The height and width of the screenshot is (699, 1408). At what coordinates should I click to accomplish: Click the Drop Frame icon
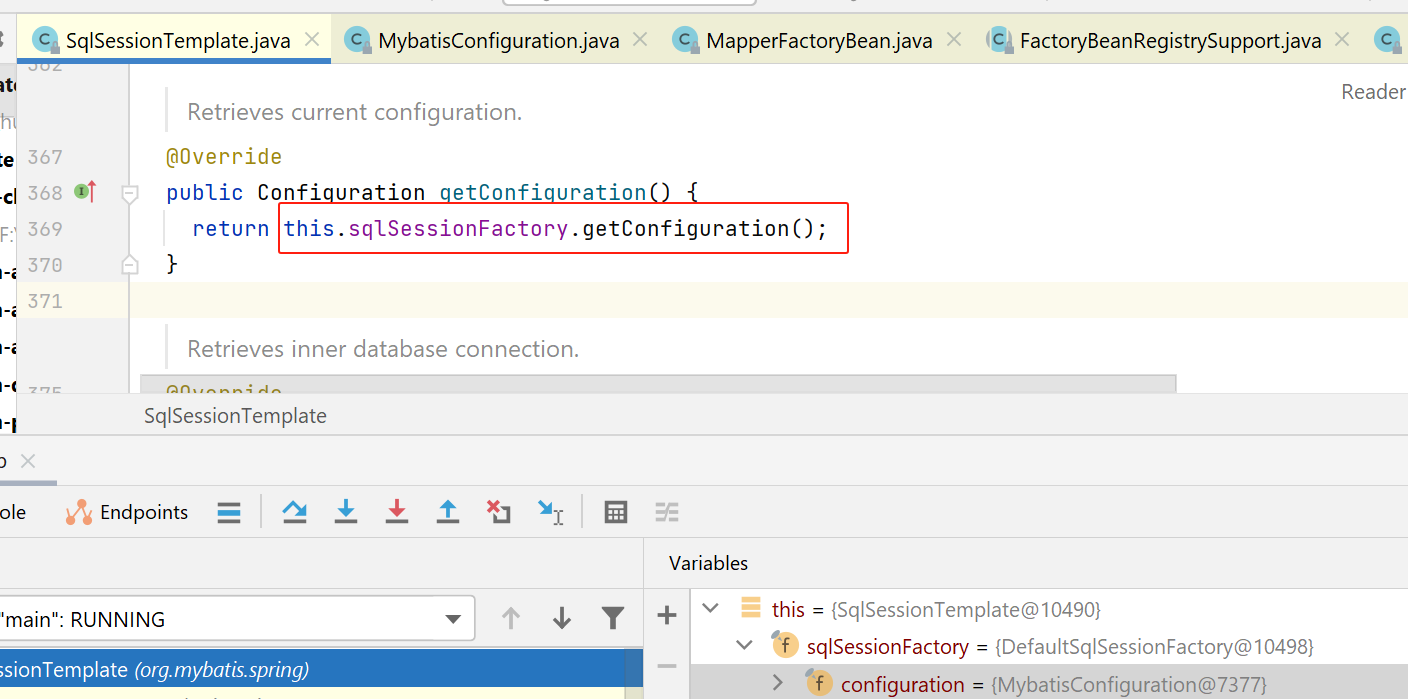pos(498,512)
